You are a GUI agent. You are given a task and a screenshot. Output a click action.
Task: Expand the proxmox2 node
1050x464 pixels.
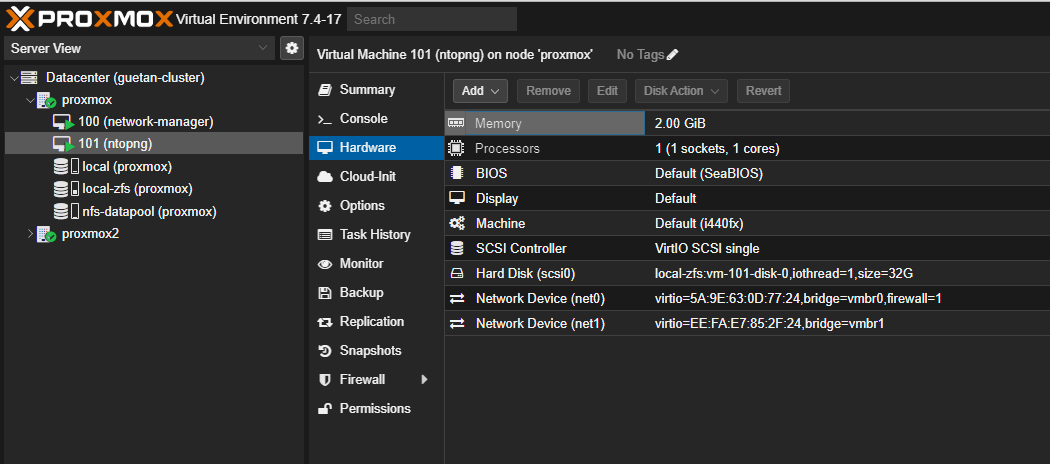pyautogui.click(x=29, y=234)
